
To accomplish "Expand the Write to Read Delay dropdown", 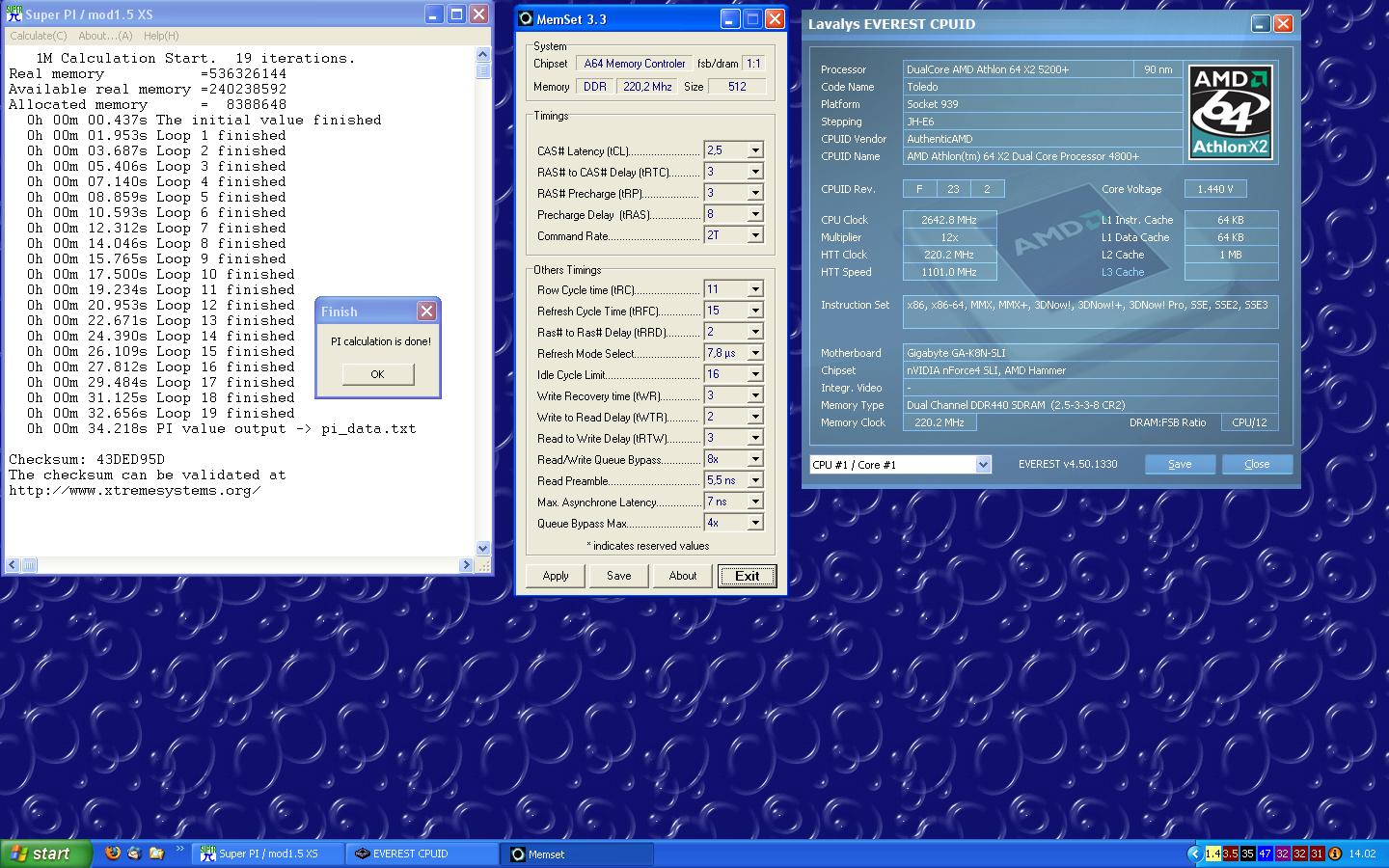I will point(755,417).
